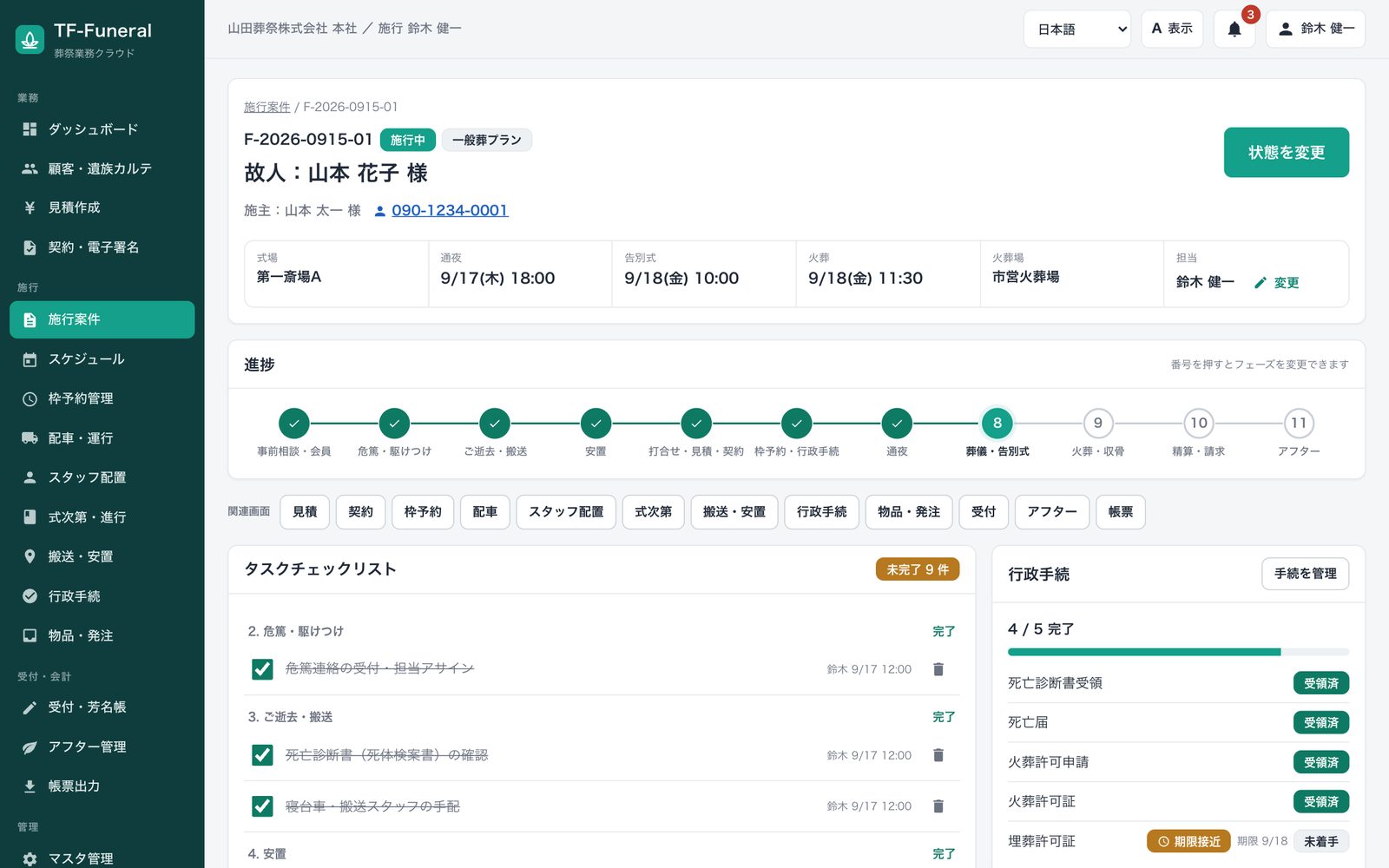Open ダッシュボード from the sidebar

coord(102,129)
